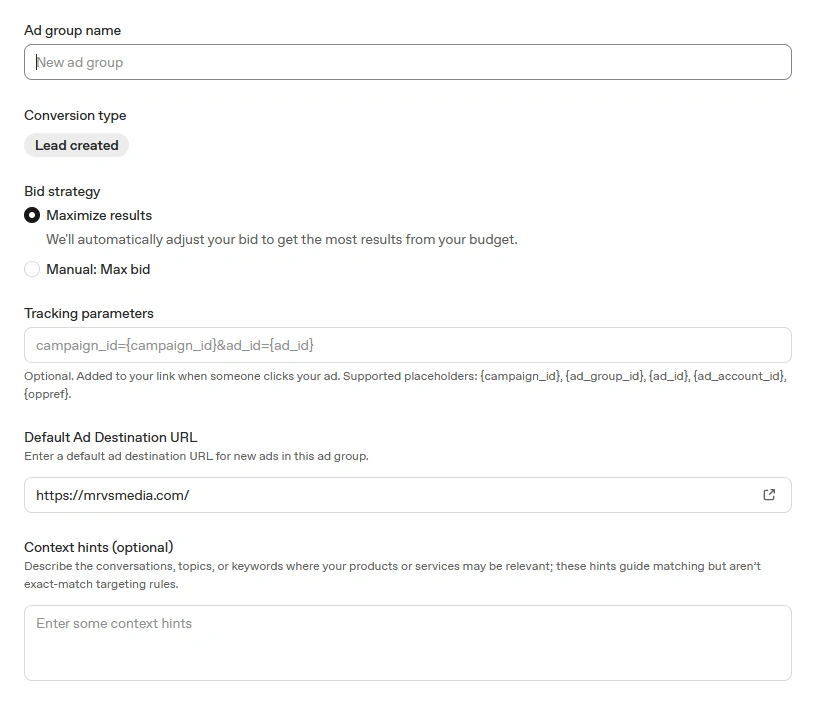The width and height of the screenshot is (817, 718).
Task: Click the 'Ad group name' label
Action: (x=72, y=30)
